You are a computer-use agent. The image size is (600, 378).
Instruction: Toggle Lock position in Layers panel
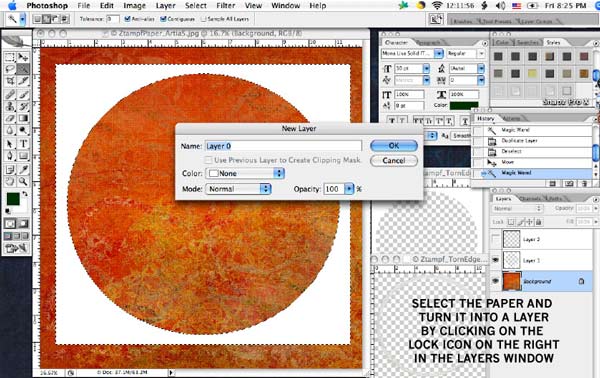[530, 222]
